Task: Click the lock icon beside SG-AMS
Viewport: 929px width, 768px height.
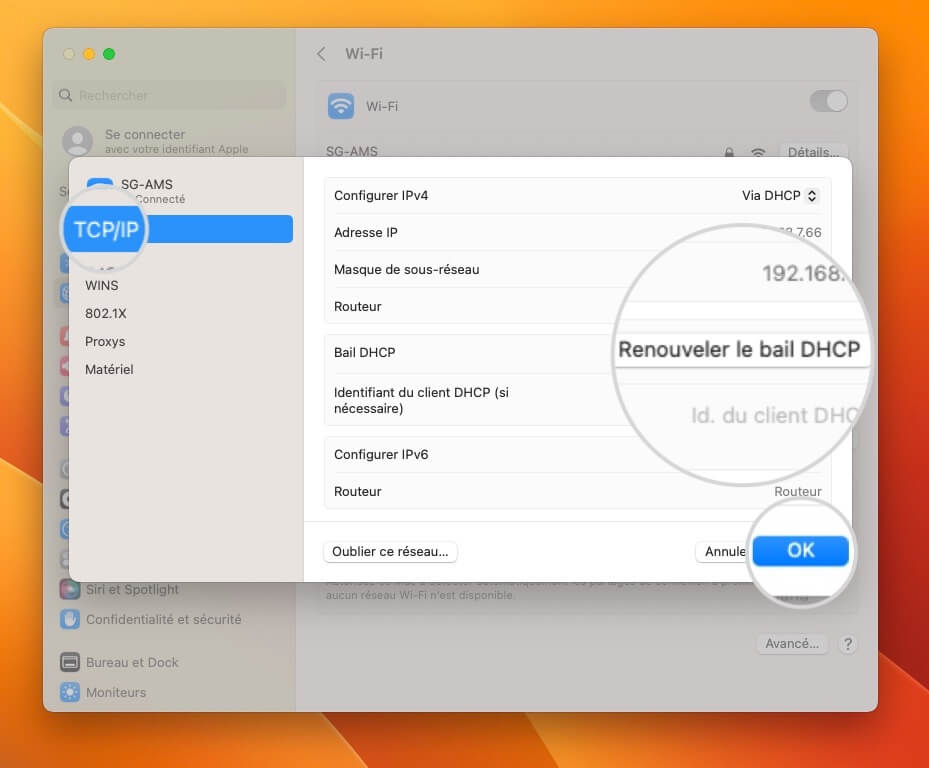Action: tap(729, 152)
